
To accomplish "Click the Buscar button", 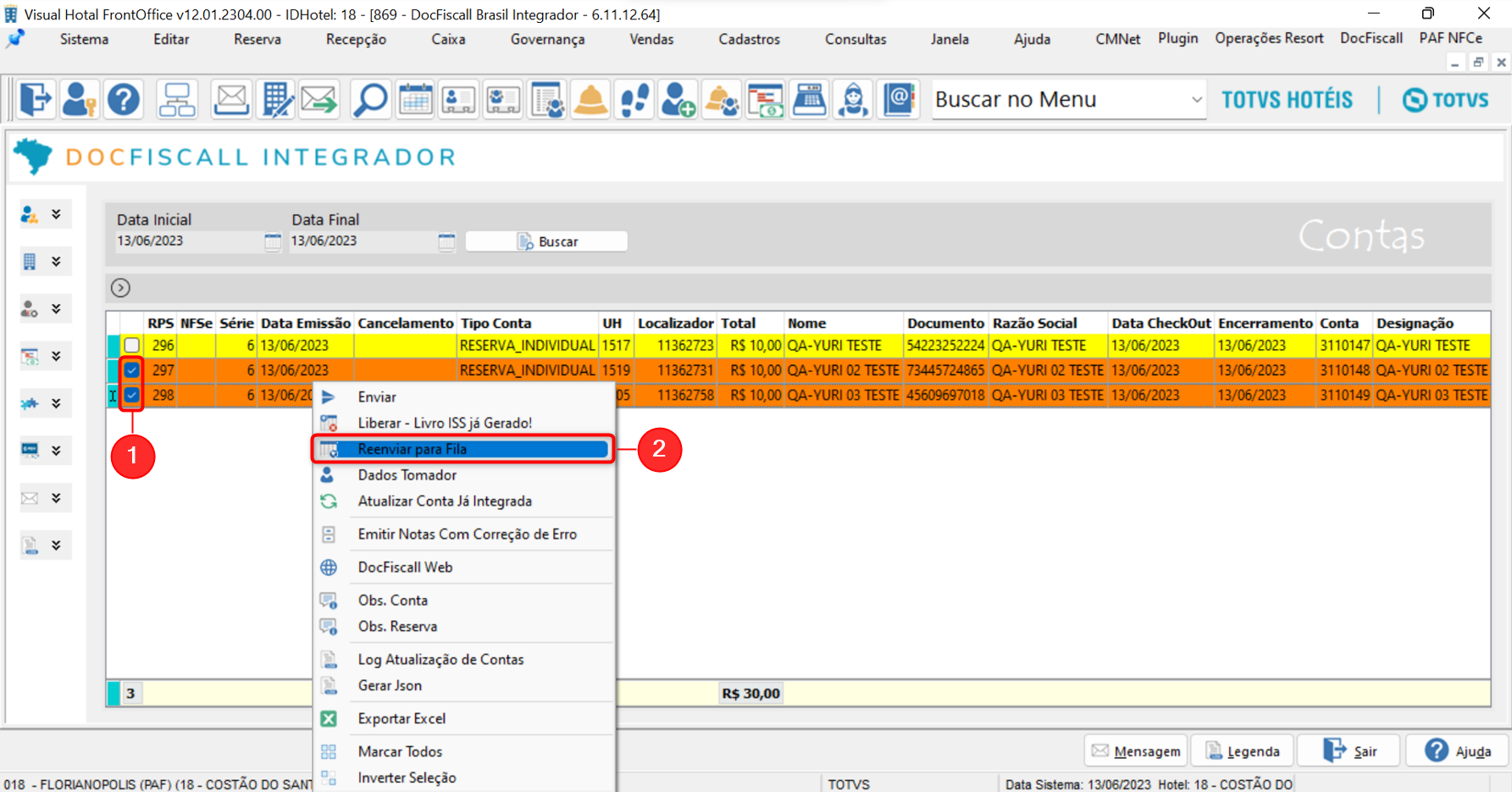I will 546,241.
